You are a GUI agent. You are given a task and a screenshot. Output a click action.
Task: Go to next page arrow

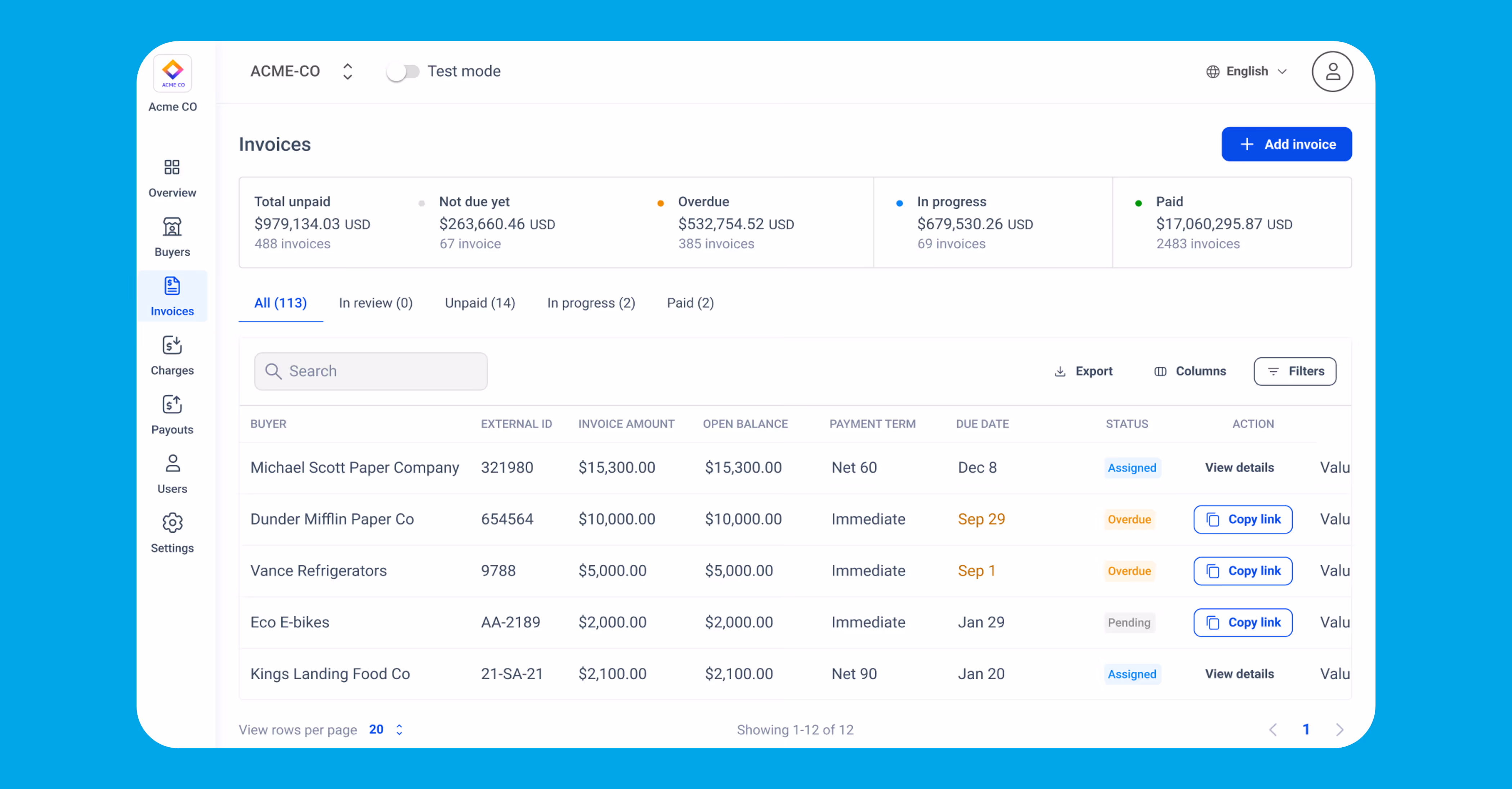point(1339,729)
